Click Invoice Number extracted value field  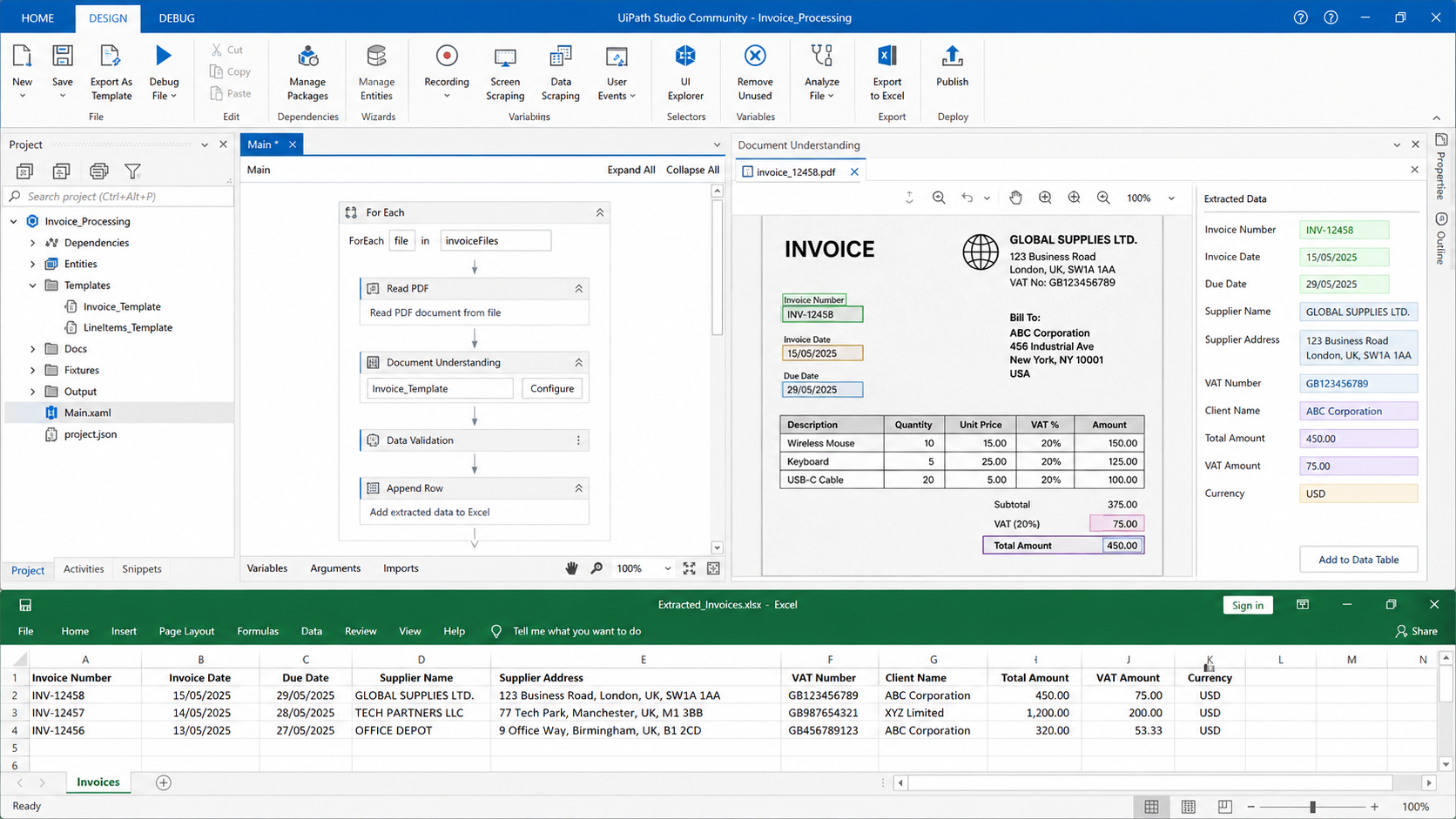tap(1345, 231)
